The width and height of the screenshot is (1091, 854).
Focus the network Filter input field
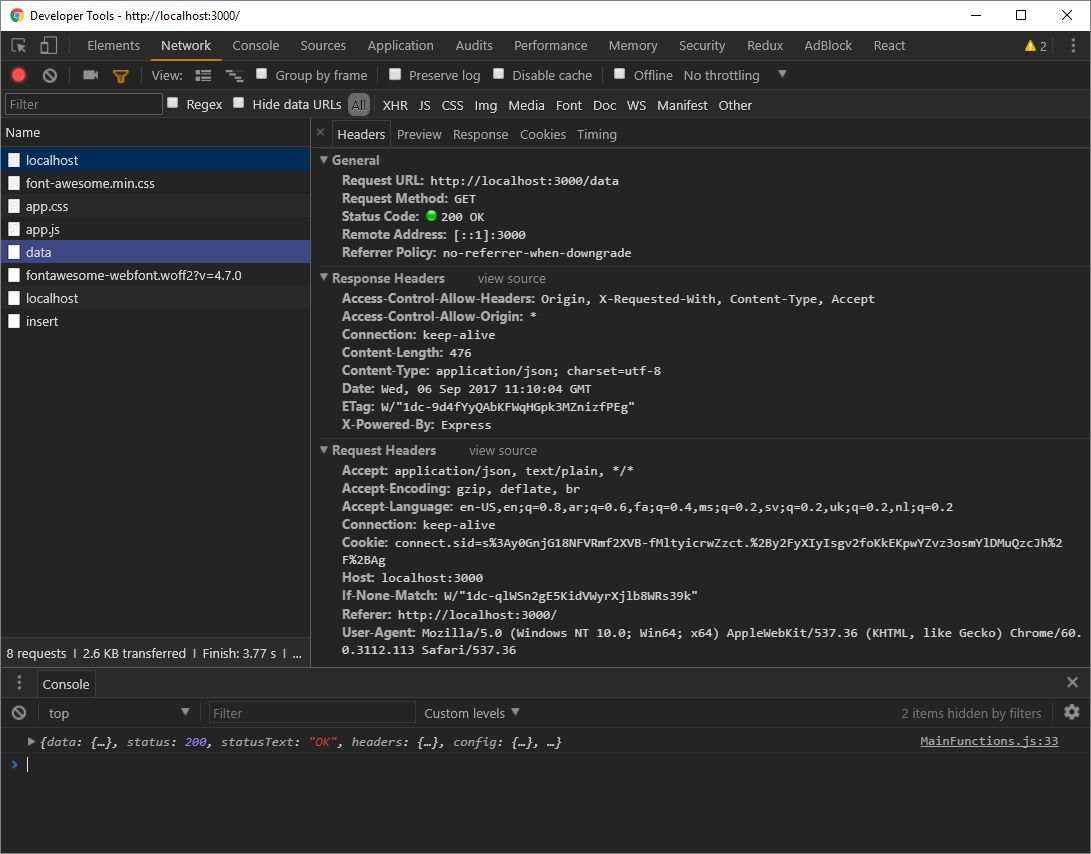coord(83,104)
